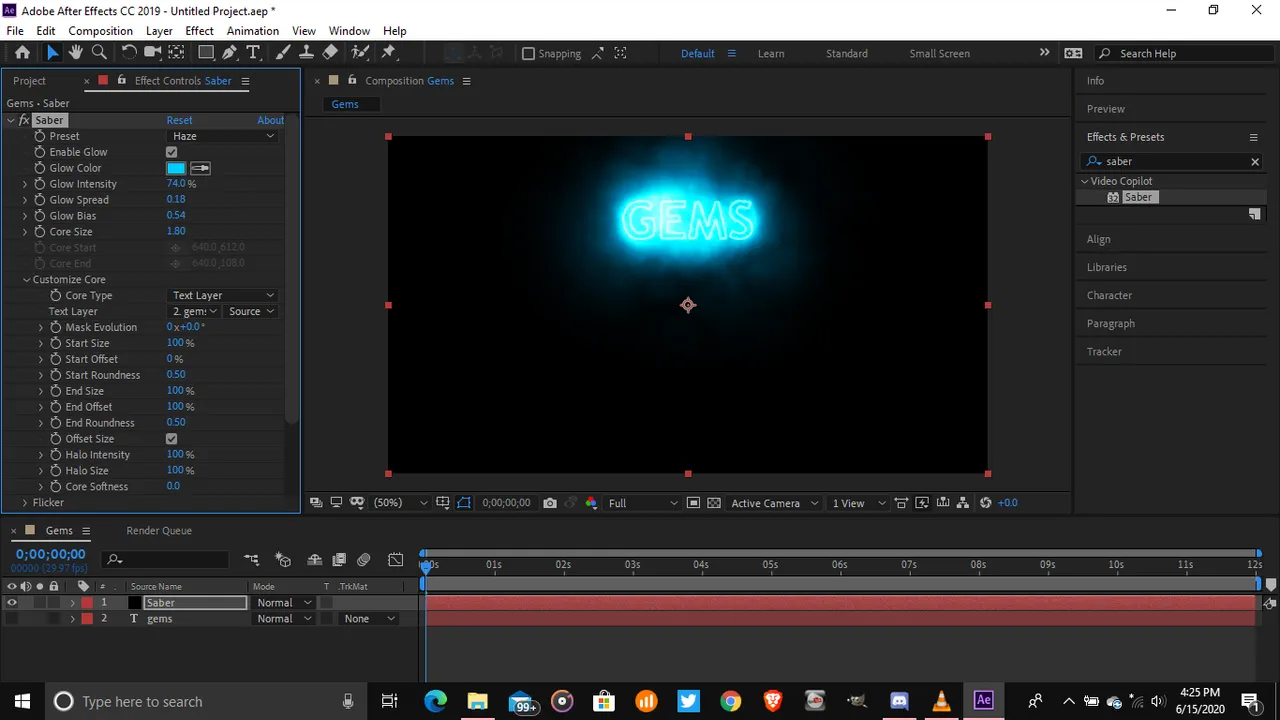Select the Zoom magnifier tool
Viewport: 1280px width, 720px height.
point(99,53)
